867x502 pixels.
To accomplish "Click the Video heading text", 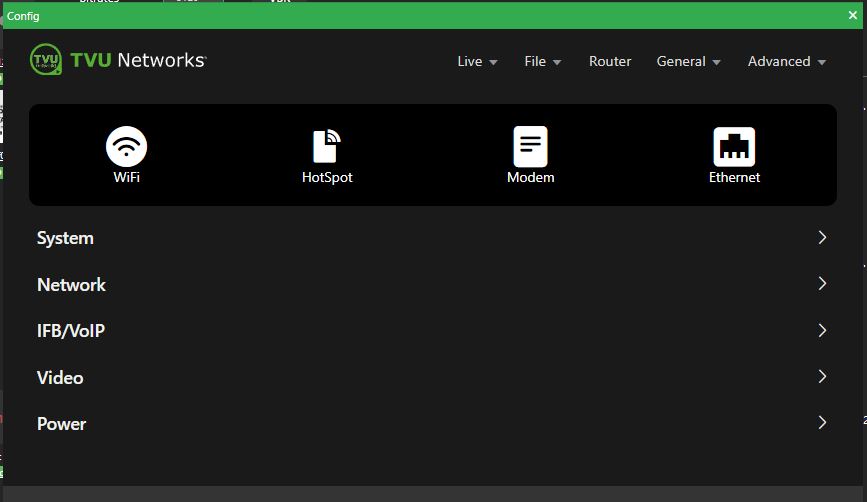I will (60, 378).
